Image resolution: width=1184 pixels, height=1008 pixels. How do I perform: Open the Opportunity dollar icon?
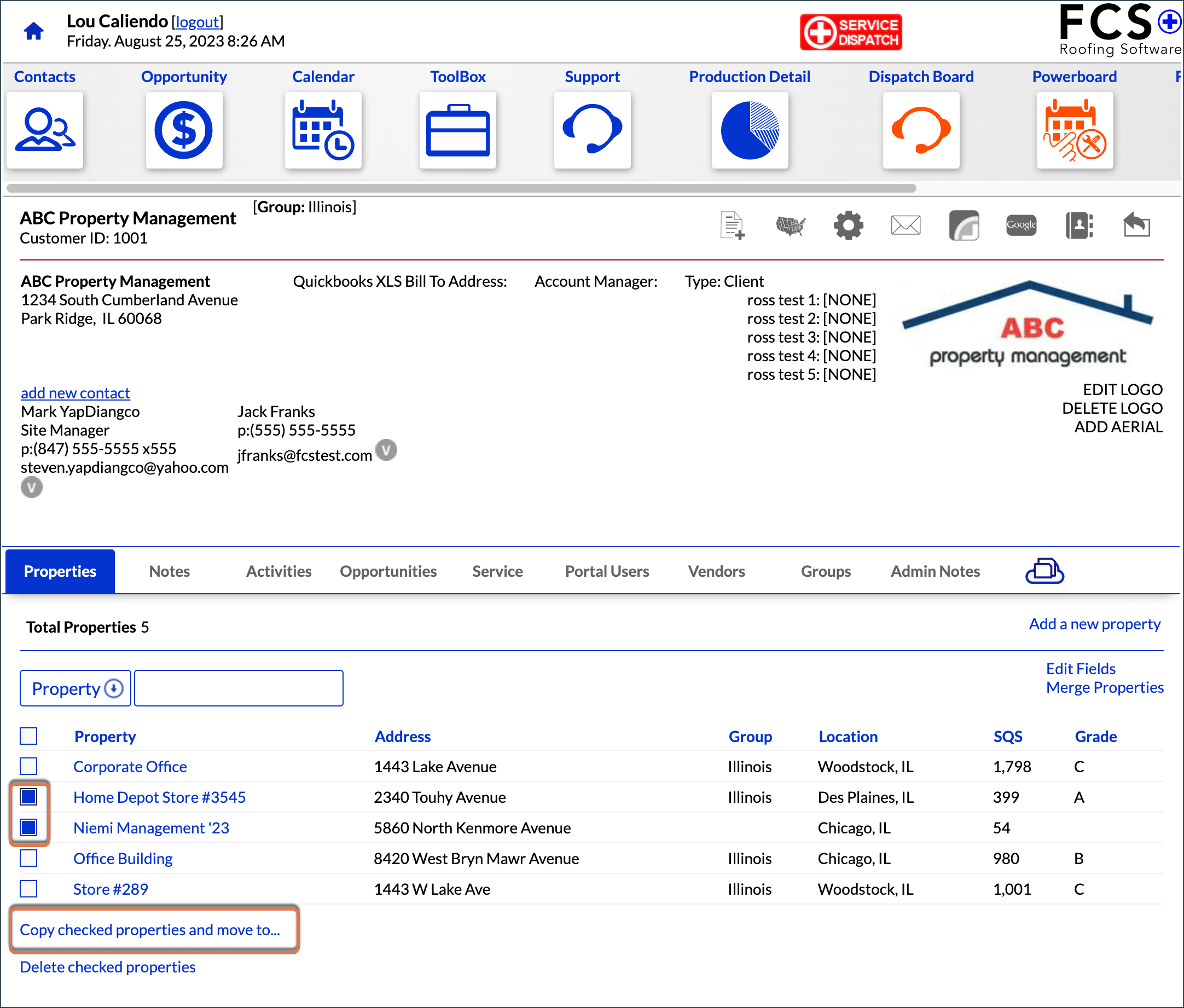point(184,130)
